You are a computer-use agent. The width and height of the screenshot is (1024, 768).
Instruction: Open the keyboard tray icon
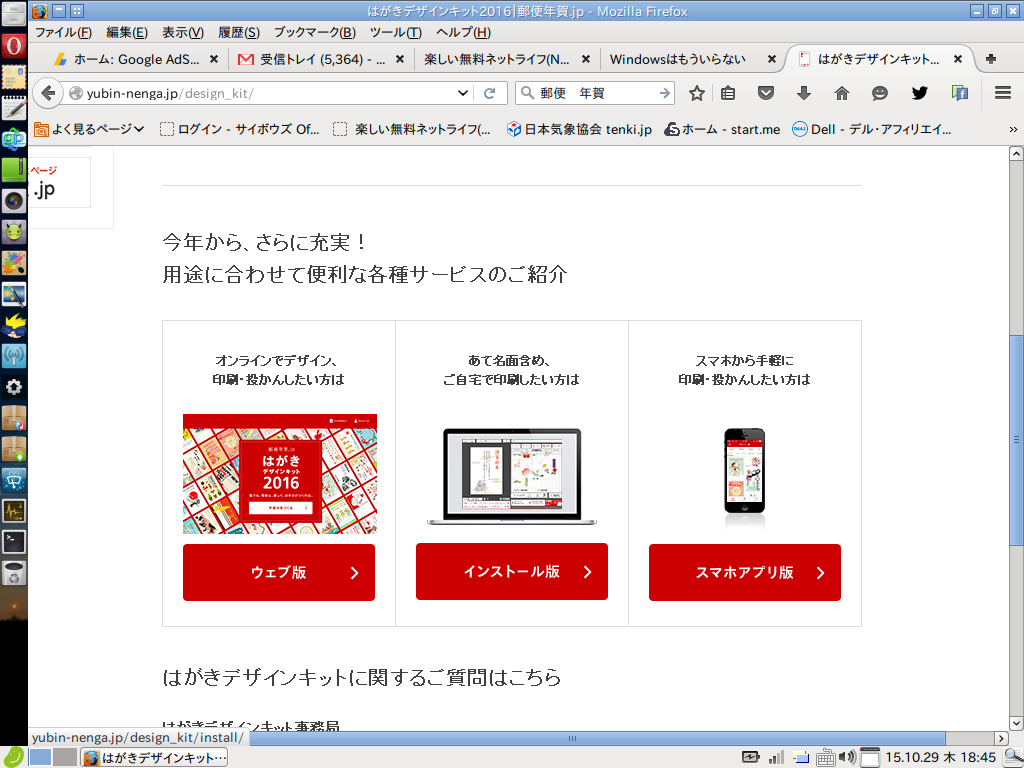[825, 758]
